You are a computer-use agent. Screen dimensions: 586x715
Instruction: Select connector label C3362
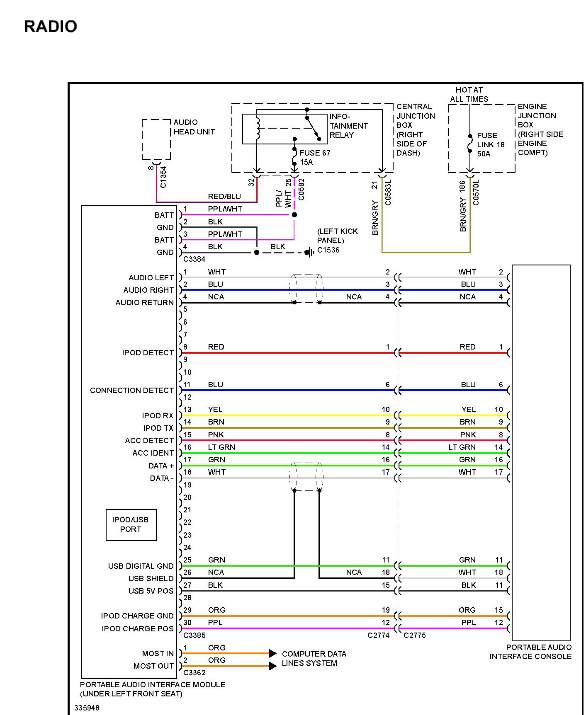[x=194, y=672]
